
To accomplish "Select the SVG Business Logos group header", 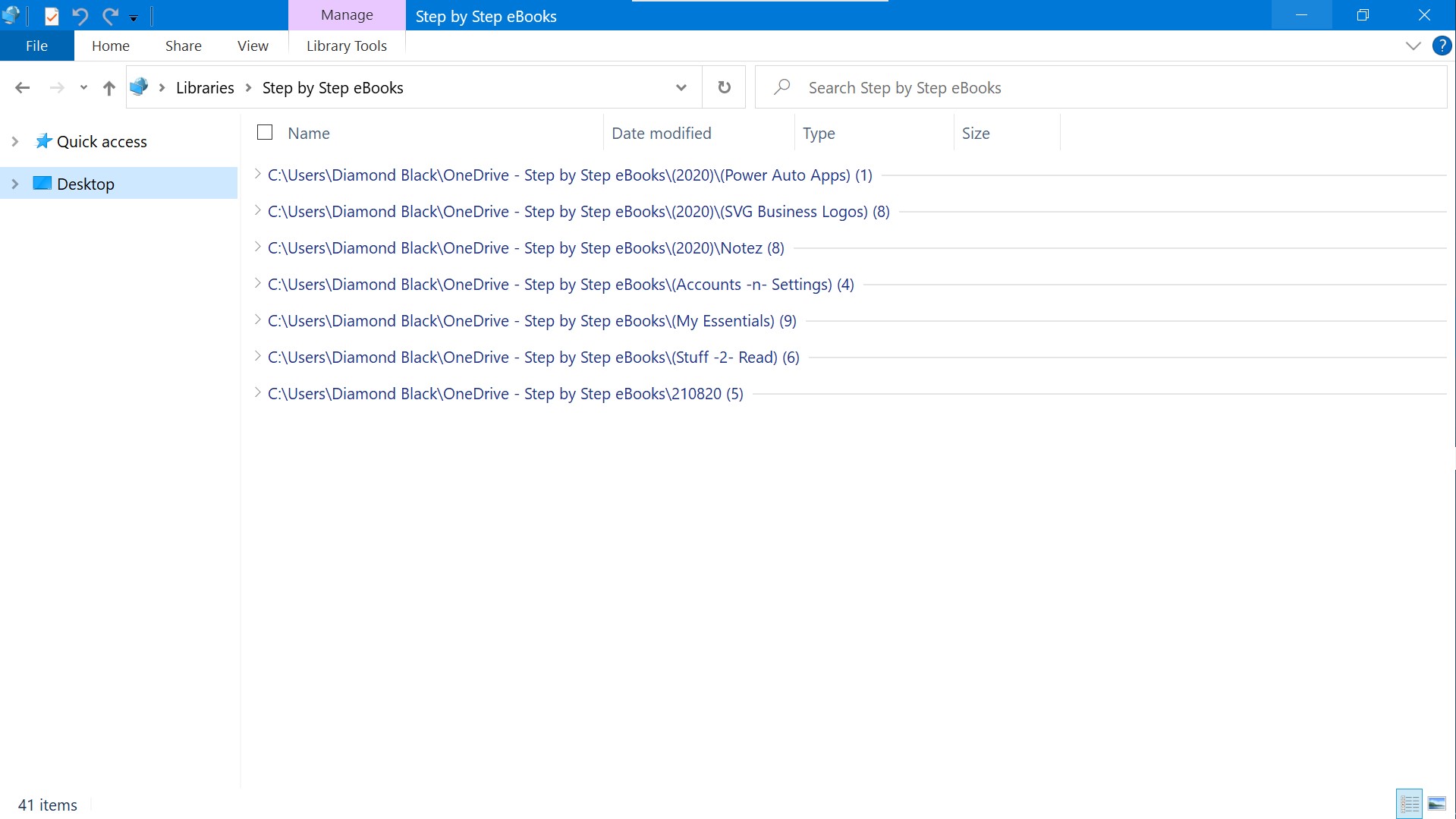I will (x=579, y=212).
